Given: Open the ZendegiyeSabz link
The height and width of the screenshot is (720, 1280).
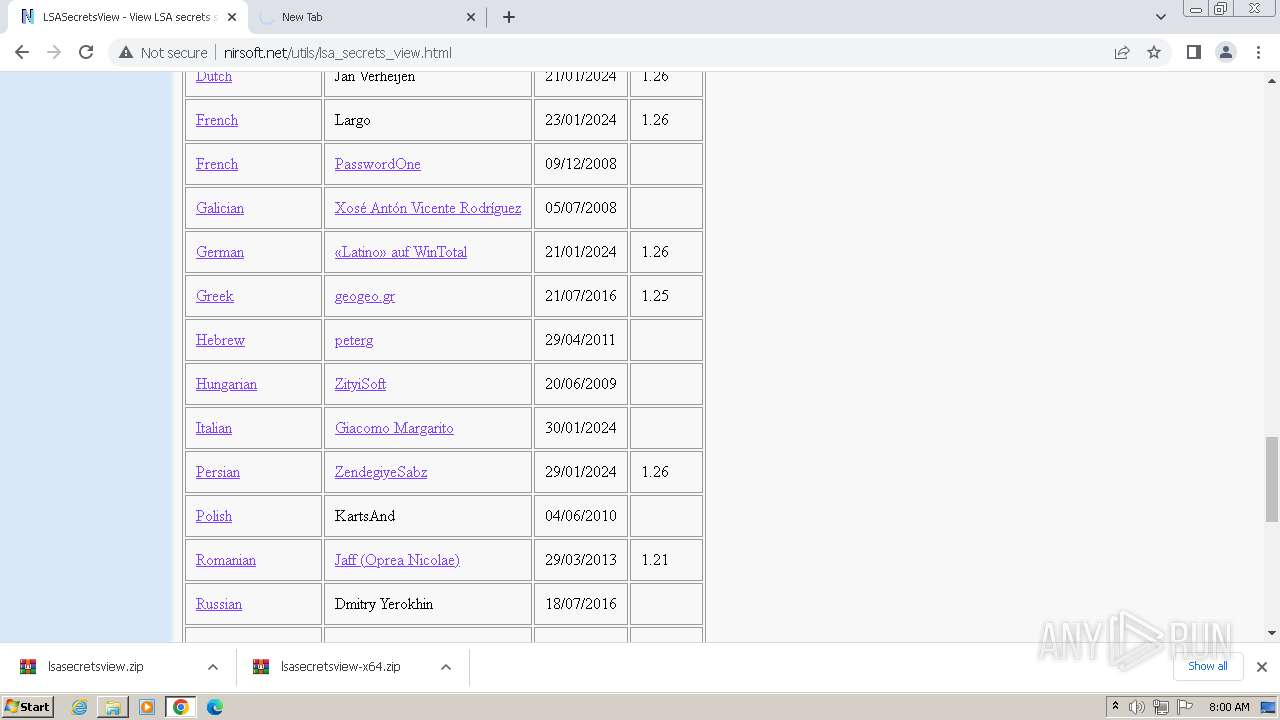Looking at the screenshot, I should coord(381,472).
